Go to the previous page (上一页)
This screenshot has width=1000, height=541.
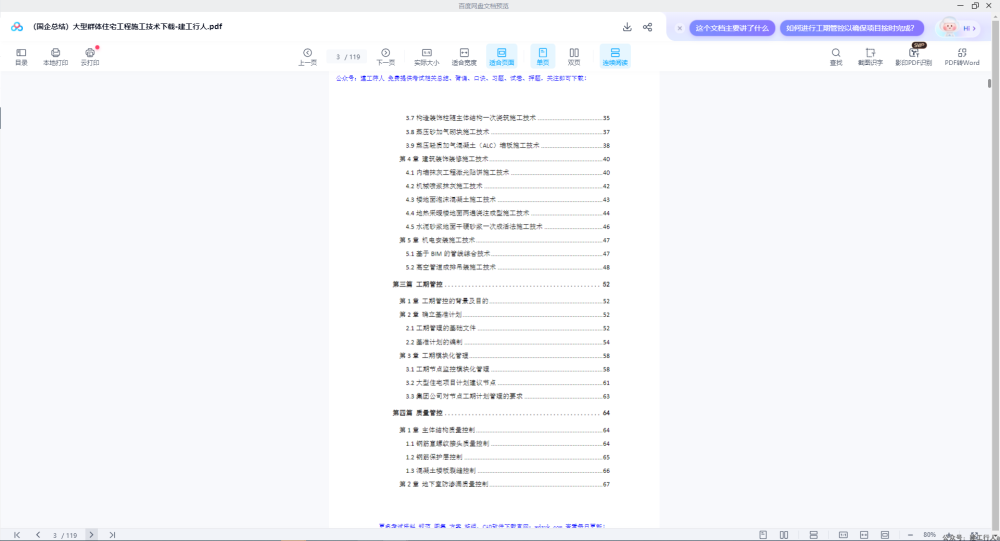click(x=307, y=57)
